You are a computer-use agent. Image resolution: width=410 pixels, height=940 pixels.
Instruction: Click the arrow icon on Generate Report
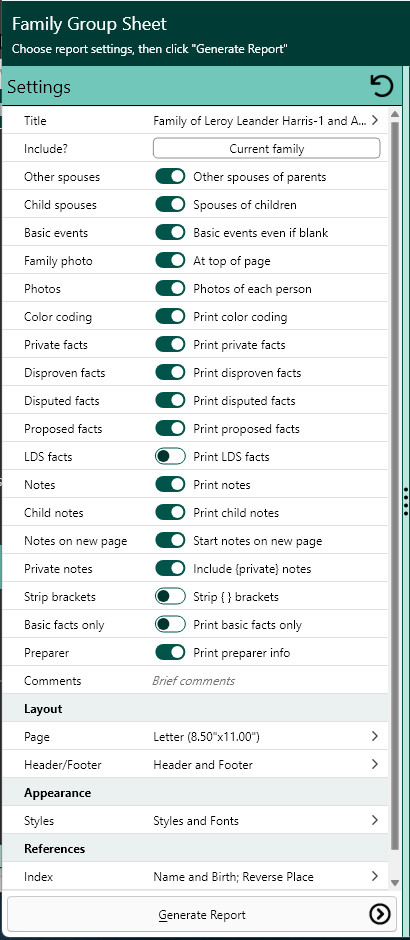pyautogui.click(x=380, y=914)
